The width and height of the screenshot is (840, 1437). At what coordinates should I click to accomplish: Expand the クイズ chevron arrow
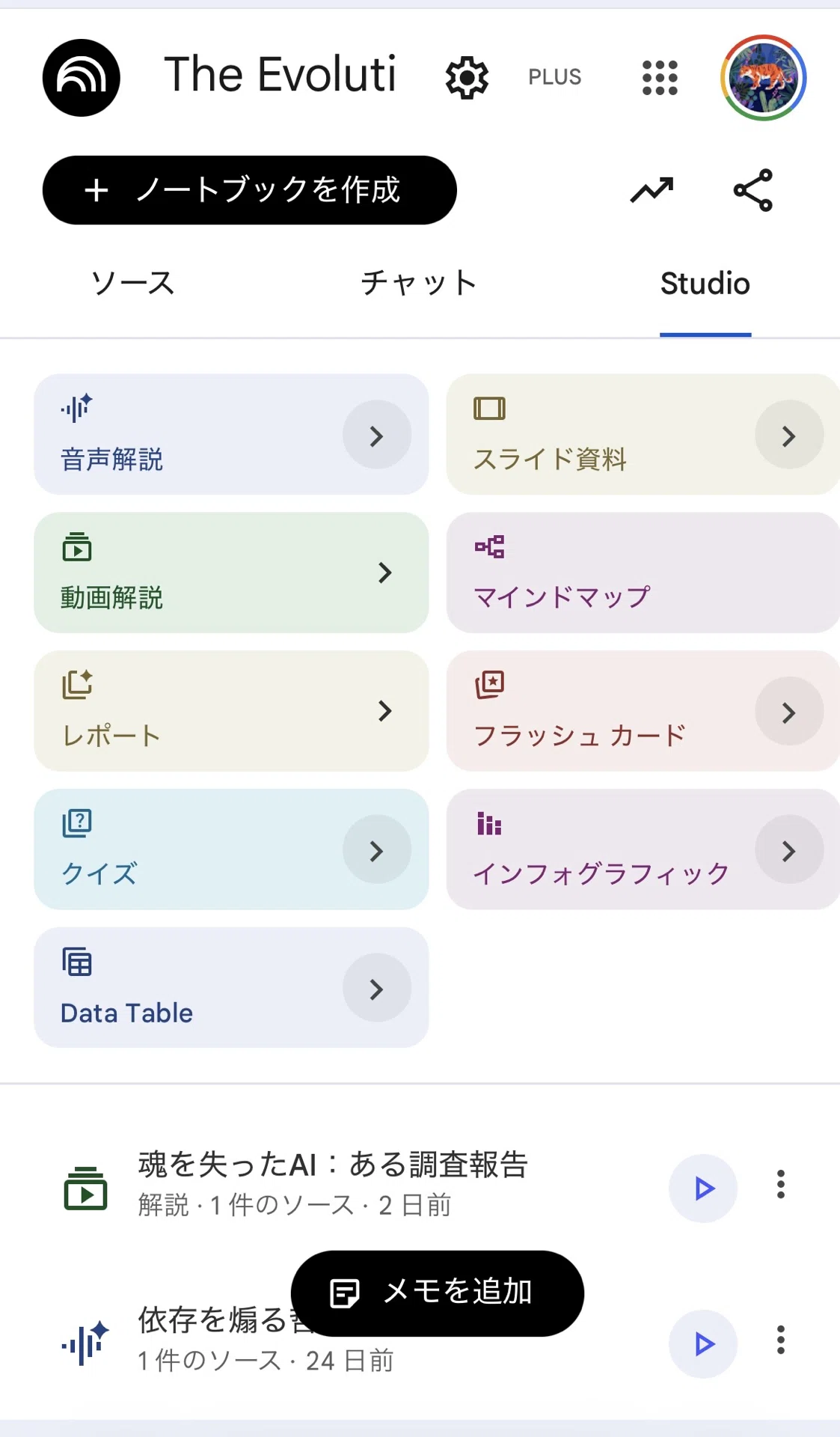[377, 849]
